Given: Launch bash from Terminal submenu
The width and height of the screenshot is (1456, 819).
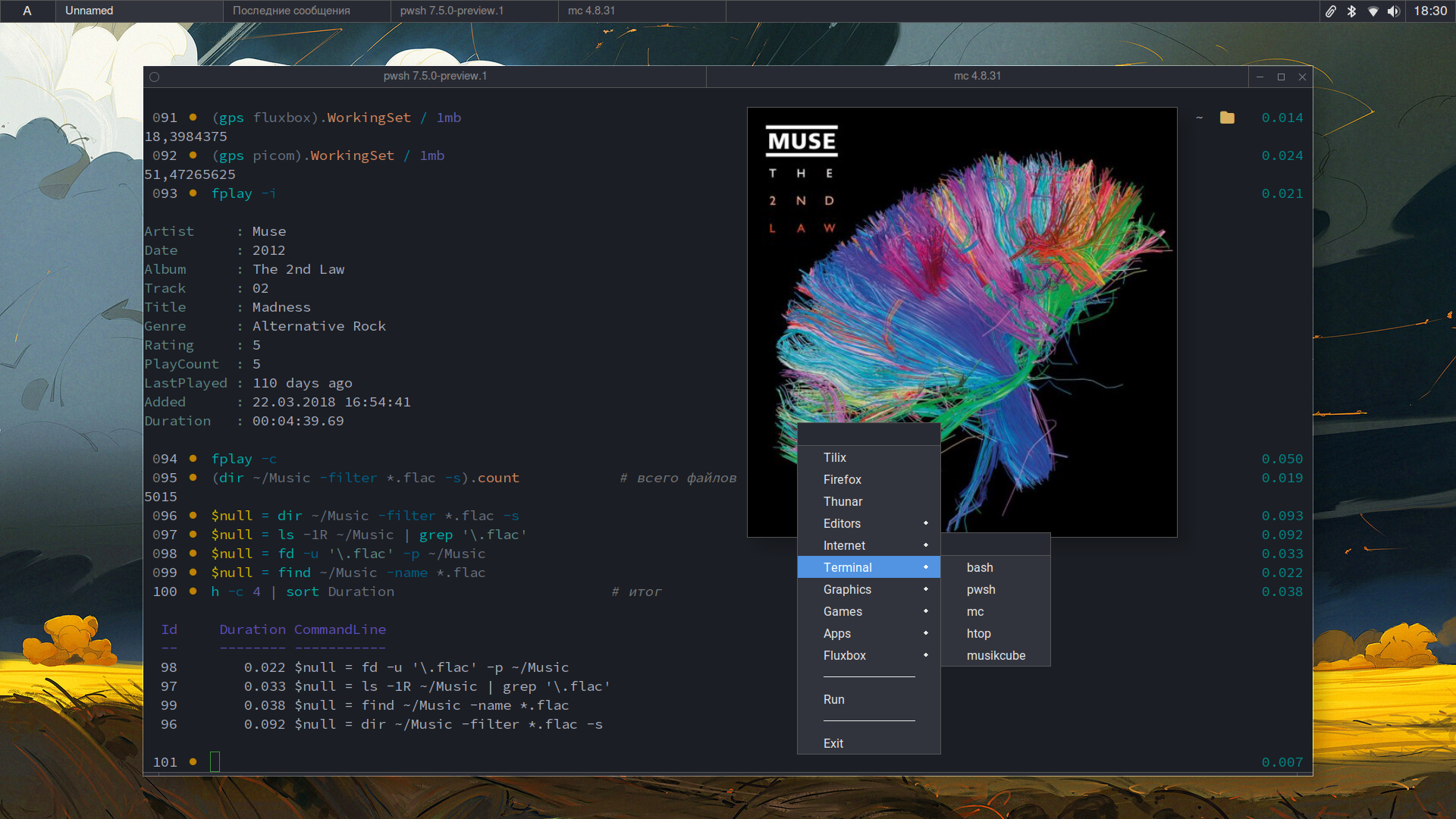Looking at the screenshot, I should coord(996,567).
